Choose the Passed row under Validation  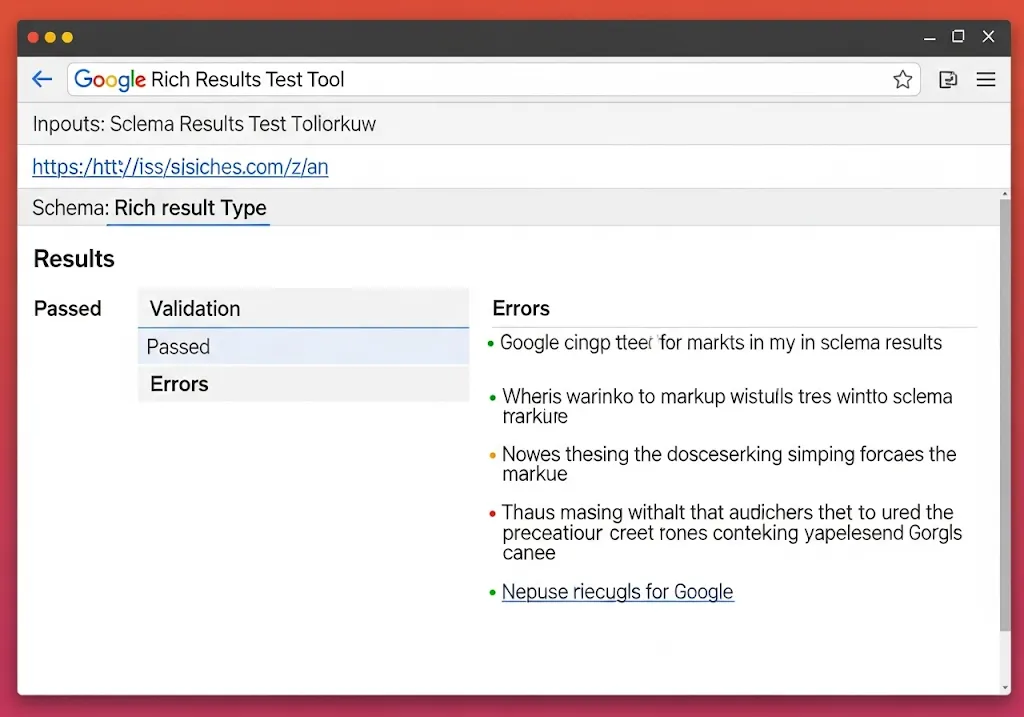(x=303, y=346)
